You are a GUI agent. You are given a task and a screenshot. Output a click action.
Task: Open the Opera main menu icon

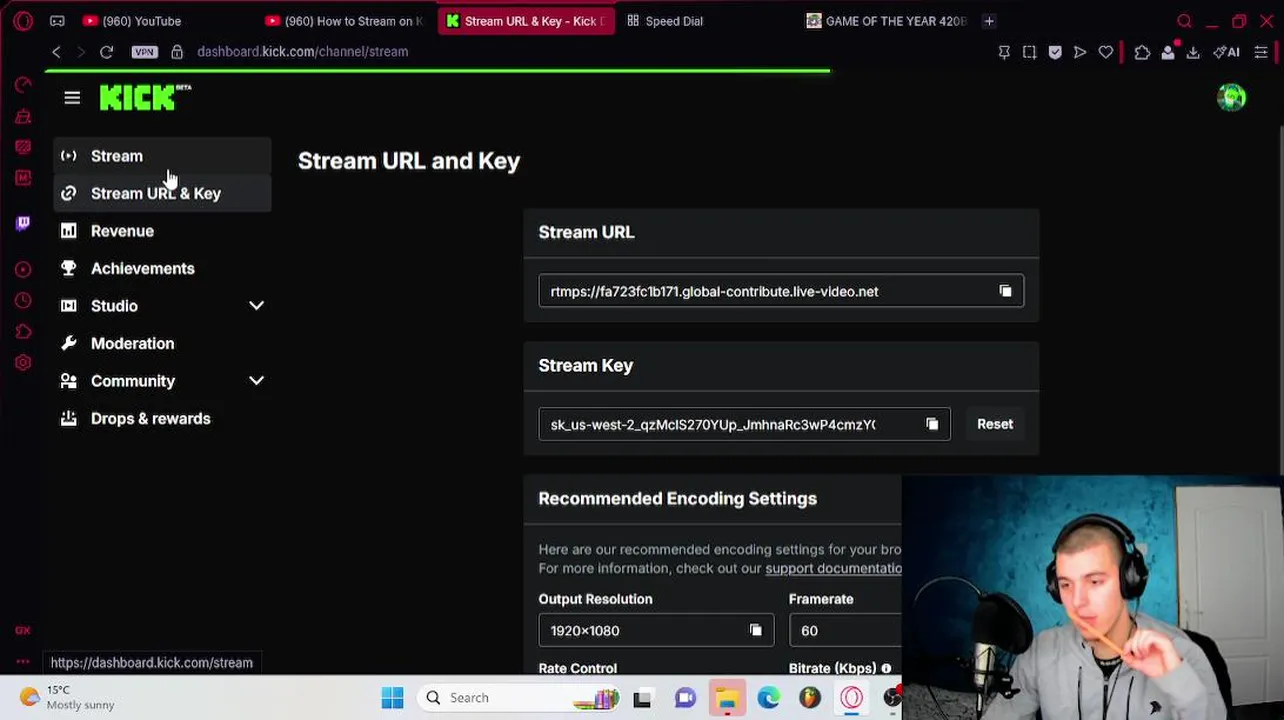pyautogui.click(x=22, y=21)
